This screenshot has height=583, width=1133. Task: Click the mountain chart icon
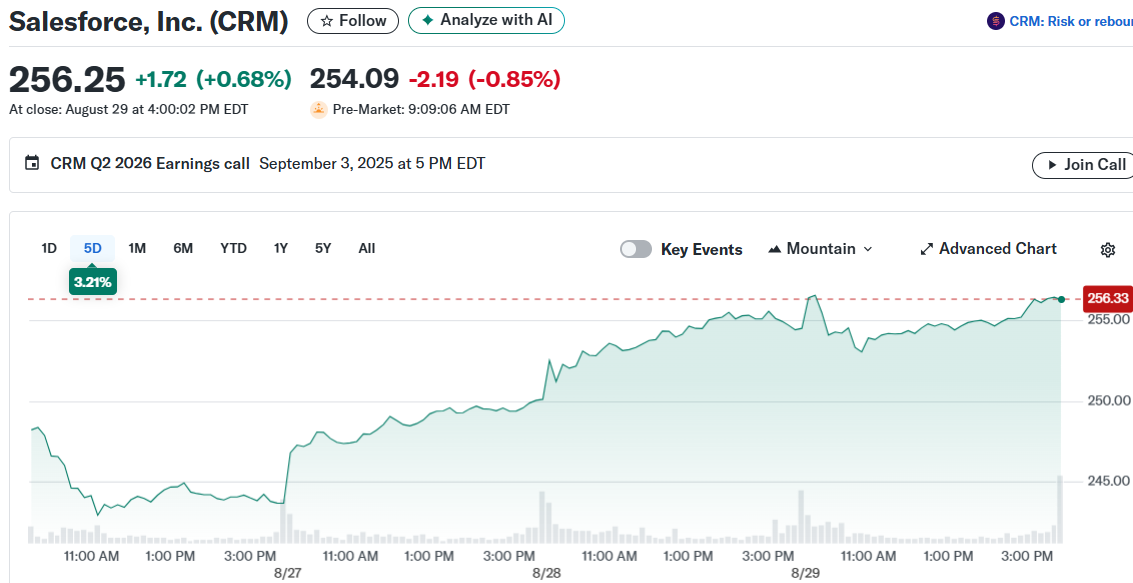[775, 249]
